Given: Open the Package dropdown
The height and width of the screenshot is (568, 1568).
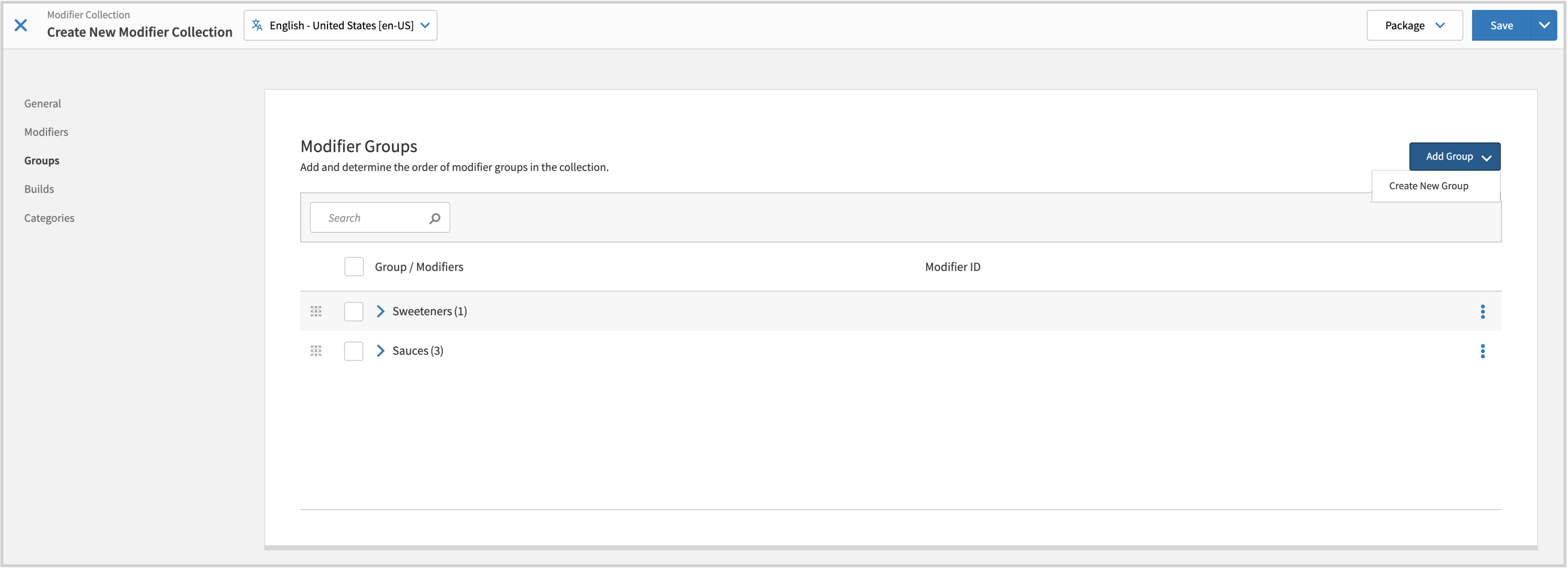Looking at the screenshot, I should tap(1414, 25).
